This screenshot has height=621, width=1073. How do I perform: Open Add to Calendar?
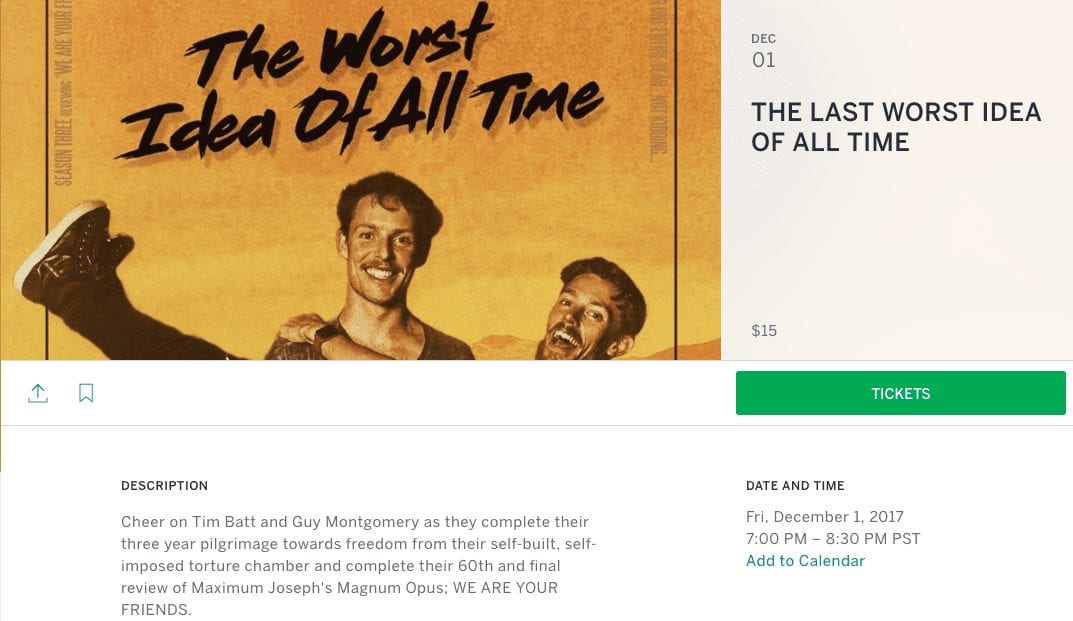805,561
